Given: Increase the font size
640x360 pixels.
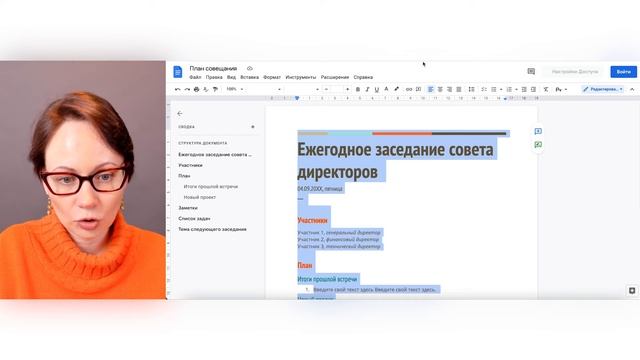Looking at the screenshot, I should [347, 89].
